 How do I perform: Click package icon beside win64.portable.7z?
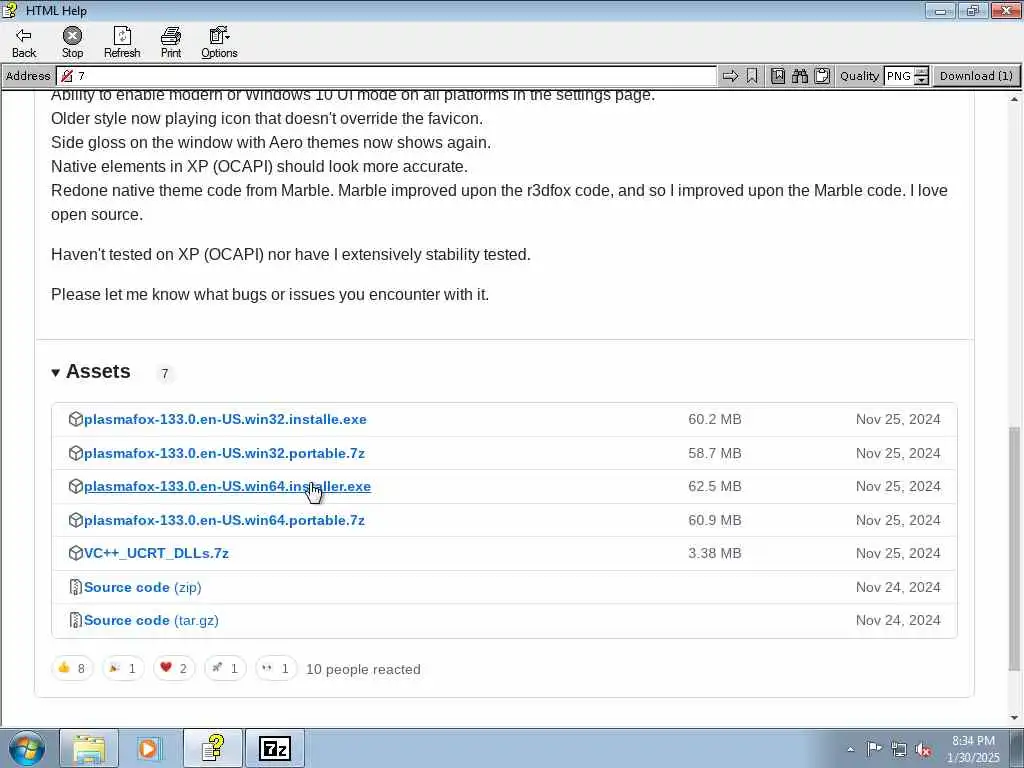(x=76, y=520)
